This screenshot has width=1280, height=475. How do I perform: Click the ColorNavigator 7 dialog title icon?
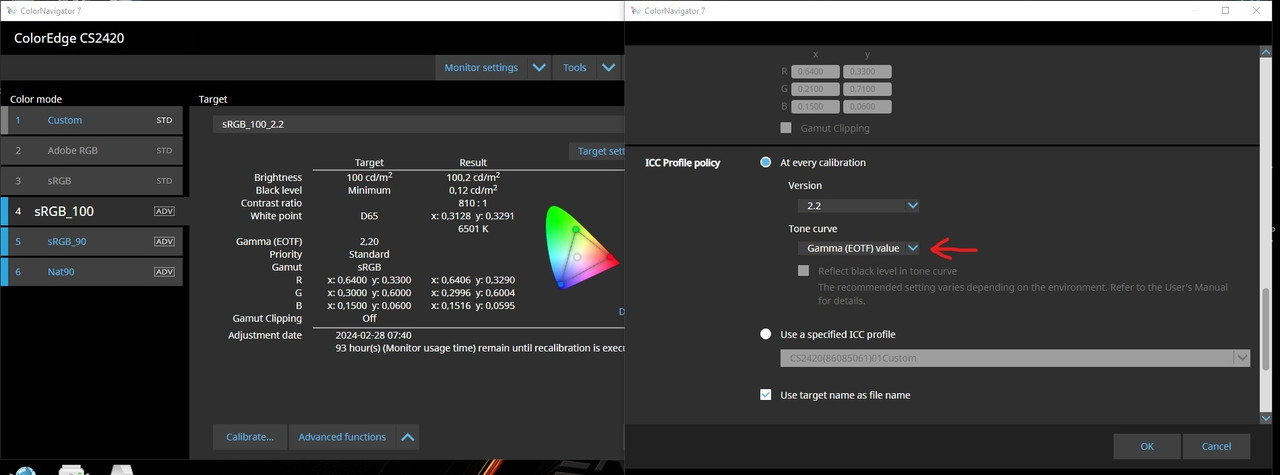click(636, 10)
